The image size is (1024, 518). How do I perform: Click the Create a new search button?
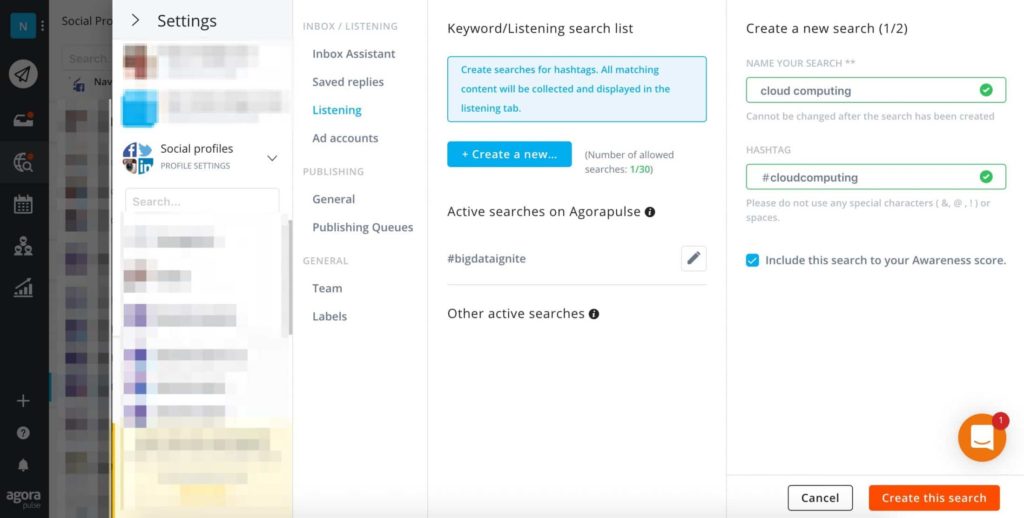[509, 154]
